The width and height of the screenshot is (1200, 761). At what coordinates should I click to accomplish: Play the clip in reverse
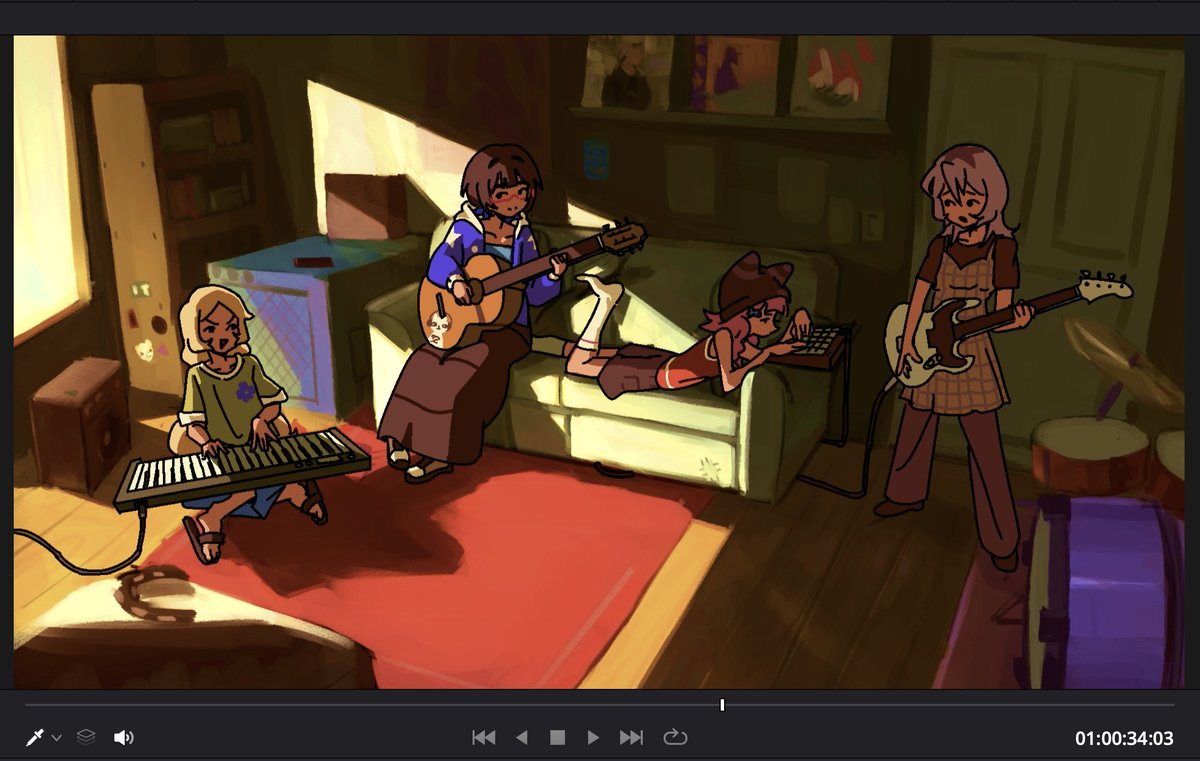(x=521, y=738)
